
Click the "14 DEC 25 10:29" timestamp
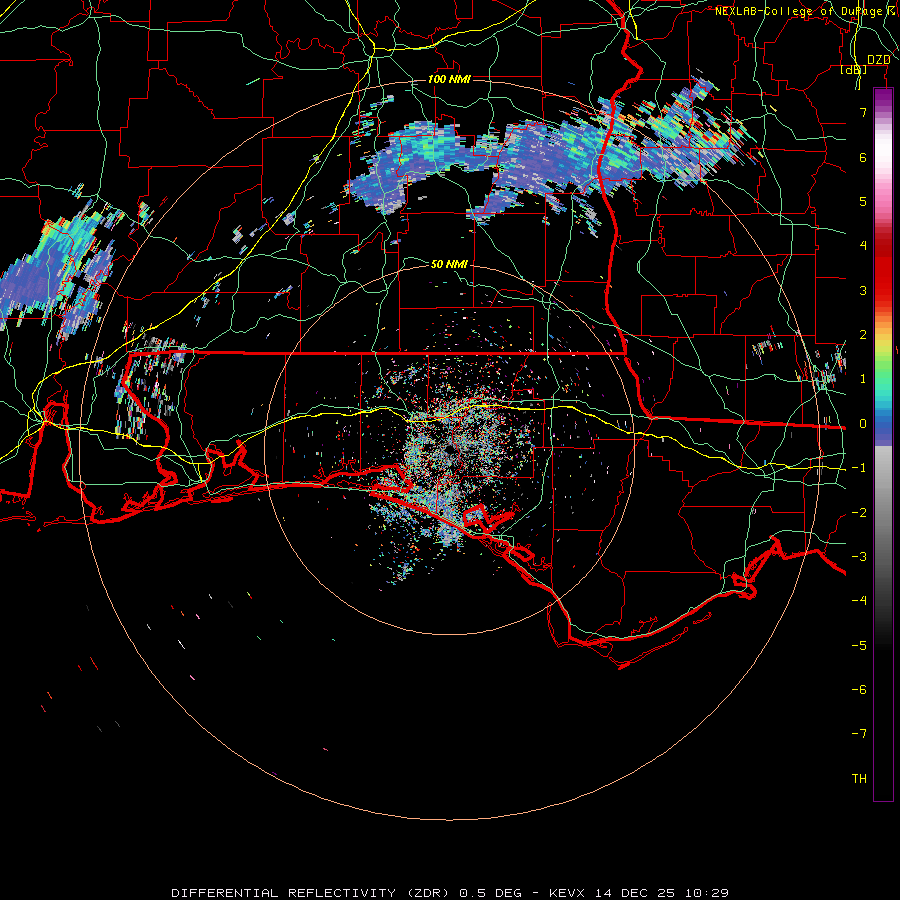click(662, 893)
